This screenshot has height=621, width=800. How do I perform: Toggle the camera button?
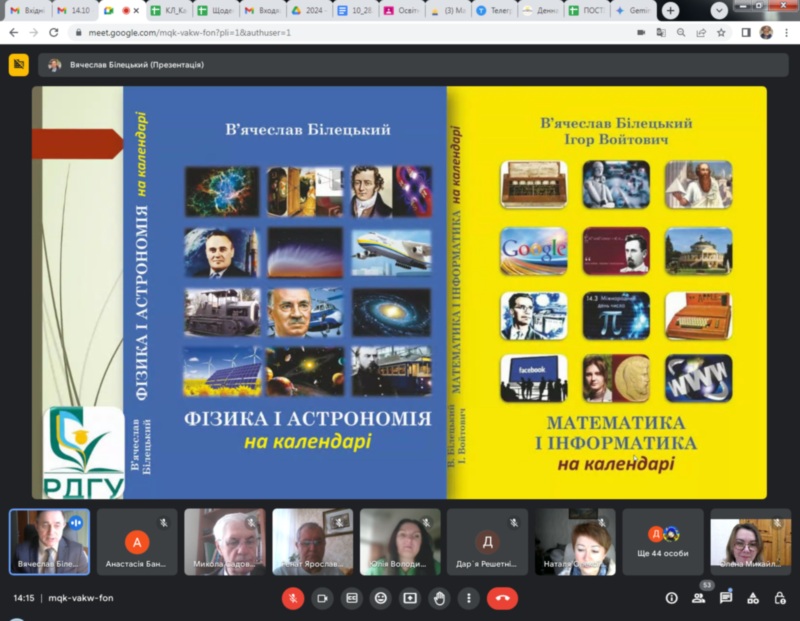coord(322,598)
